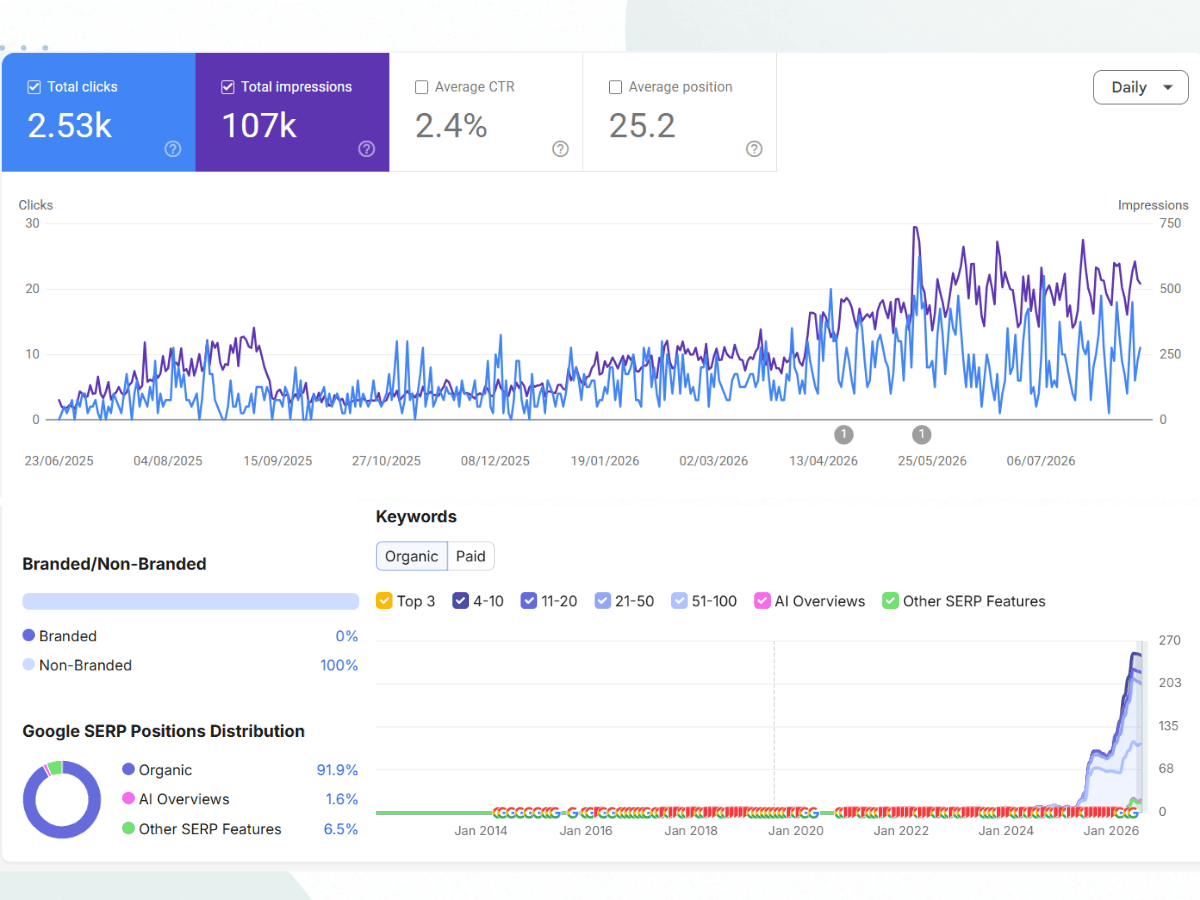This screenshot has height=900, width=1200.
Task: Toggle Other SERP Features checkbox
Action: (x=891, y=601)
